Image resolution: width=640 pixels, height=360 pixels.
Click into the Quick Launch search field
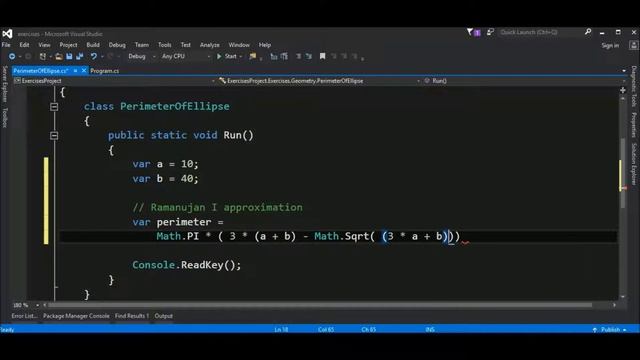click(x=541, y=32)
